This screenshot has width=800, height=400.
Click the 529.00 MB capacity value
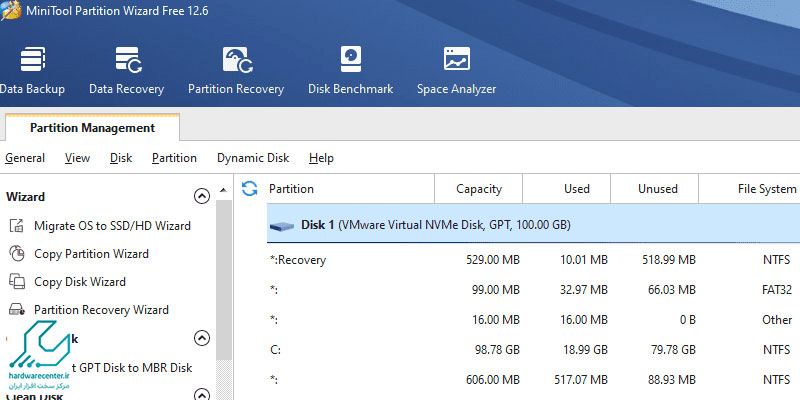(493, 260)
